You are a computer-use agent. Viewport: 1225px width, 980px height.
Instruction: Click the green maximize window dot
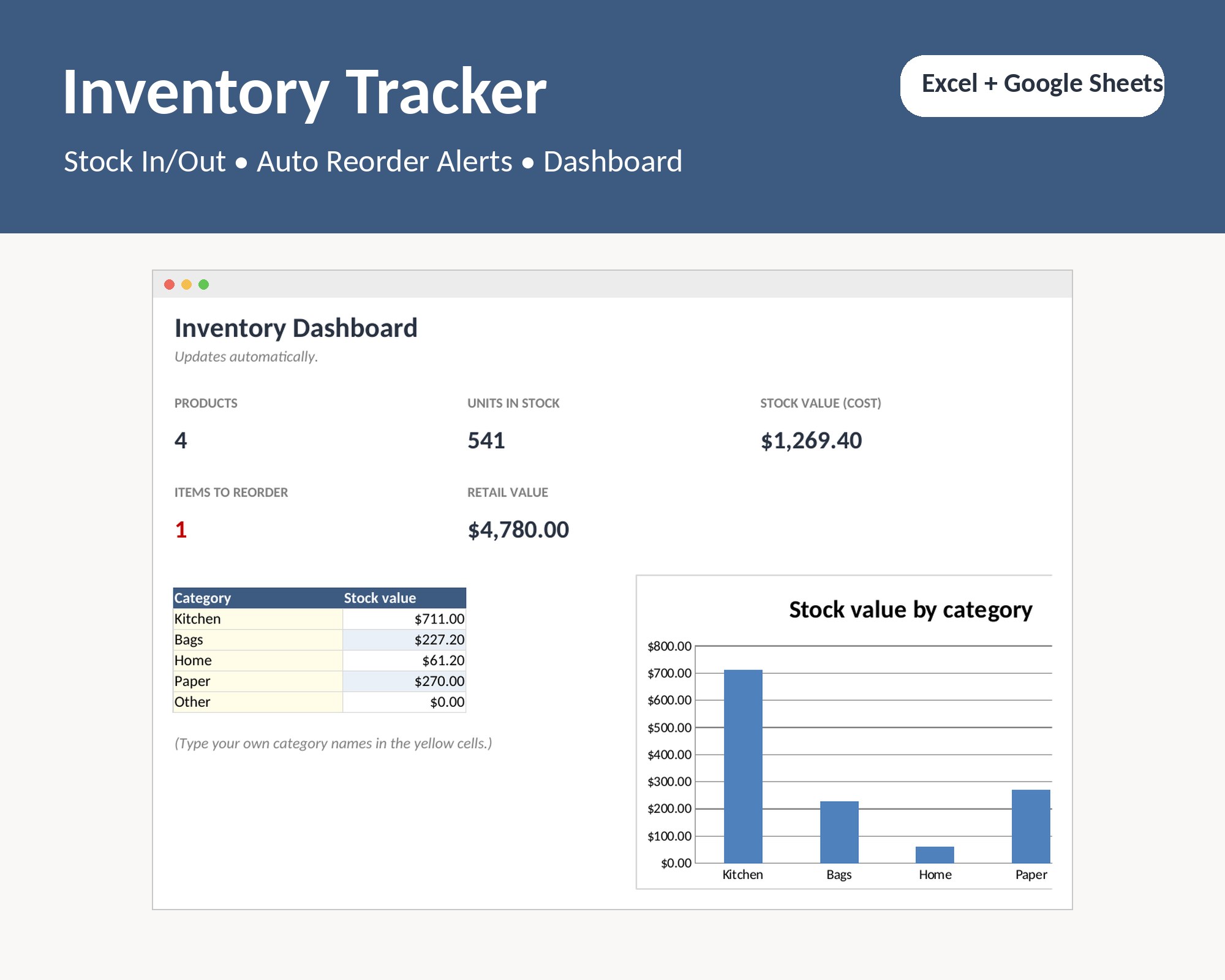(204, 284)
